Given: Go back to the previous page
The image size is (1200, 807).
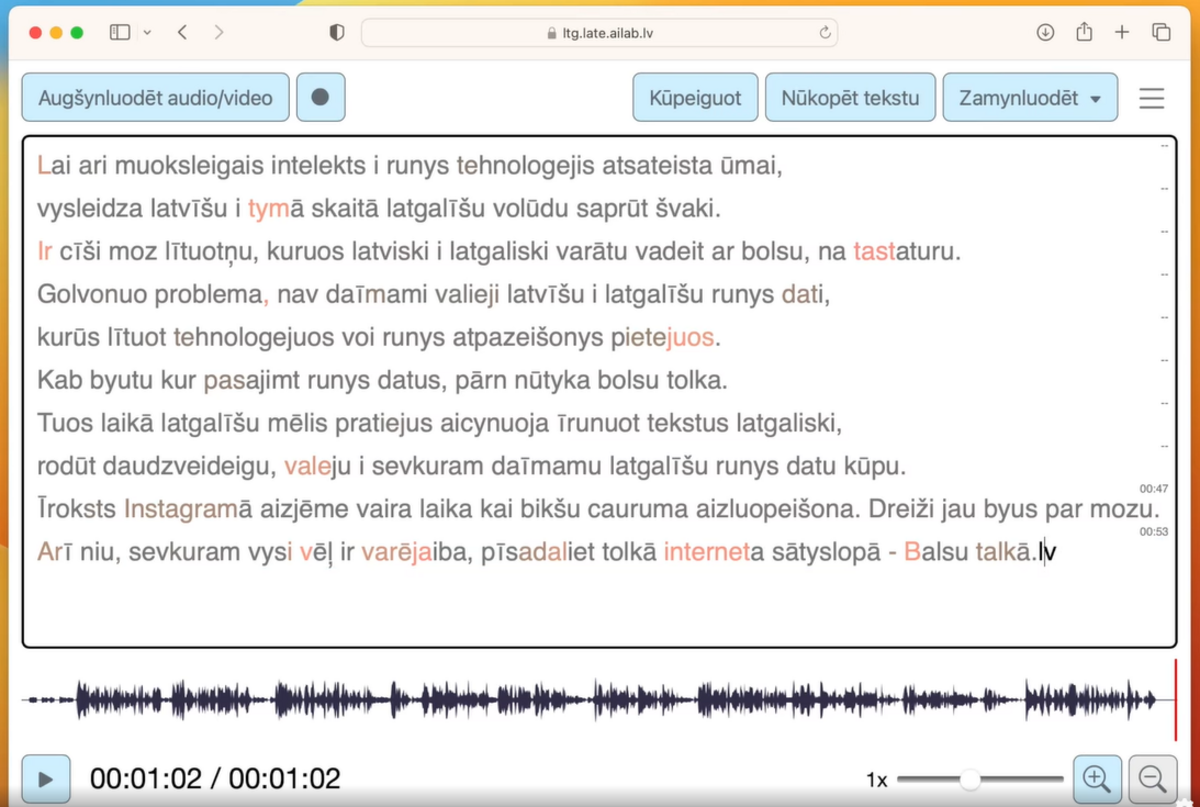Looking at the screenshot, I should [x=182, y=32].
